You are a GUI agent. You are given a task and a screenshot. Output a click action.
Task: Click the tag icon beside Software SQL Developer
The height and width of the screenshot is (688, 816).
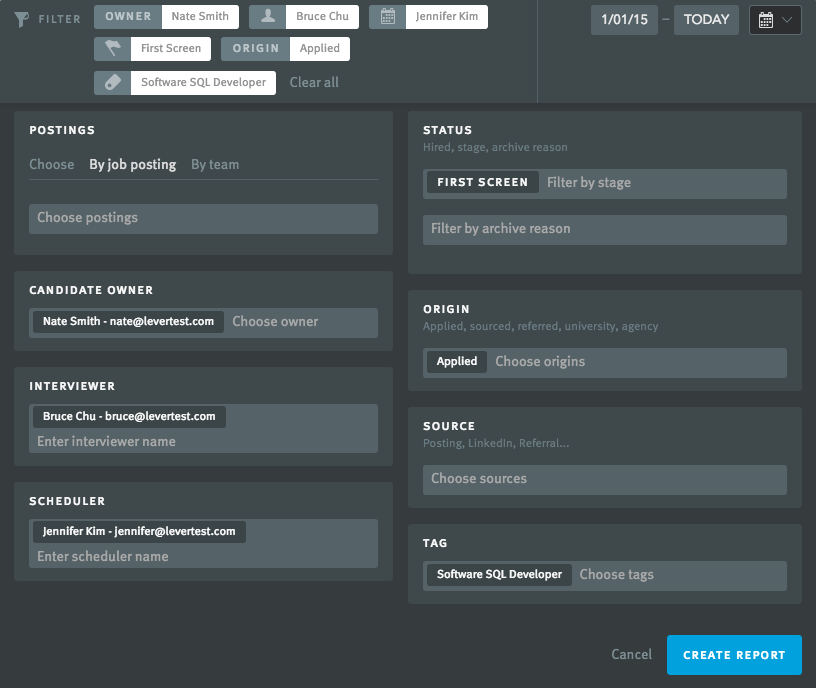112,82
